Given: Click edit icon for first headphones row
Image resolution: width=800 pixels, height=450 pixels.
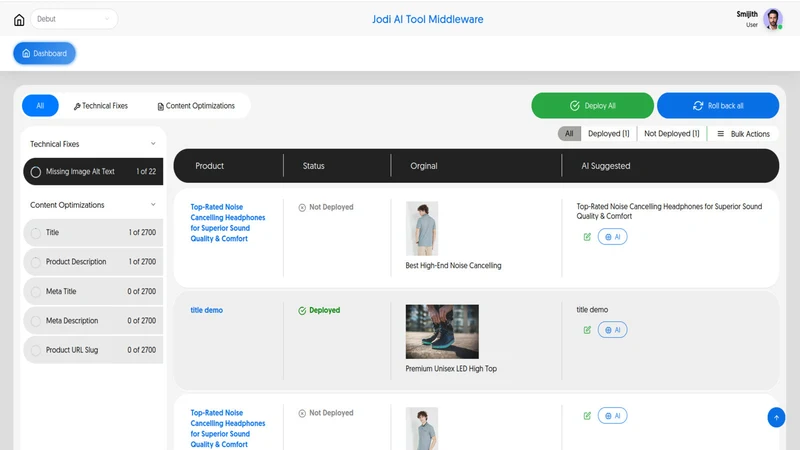Looking at the screenshot, I should 587,237.
